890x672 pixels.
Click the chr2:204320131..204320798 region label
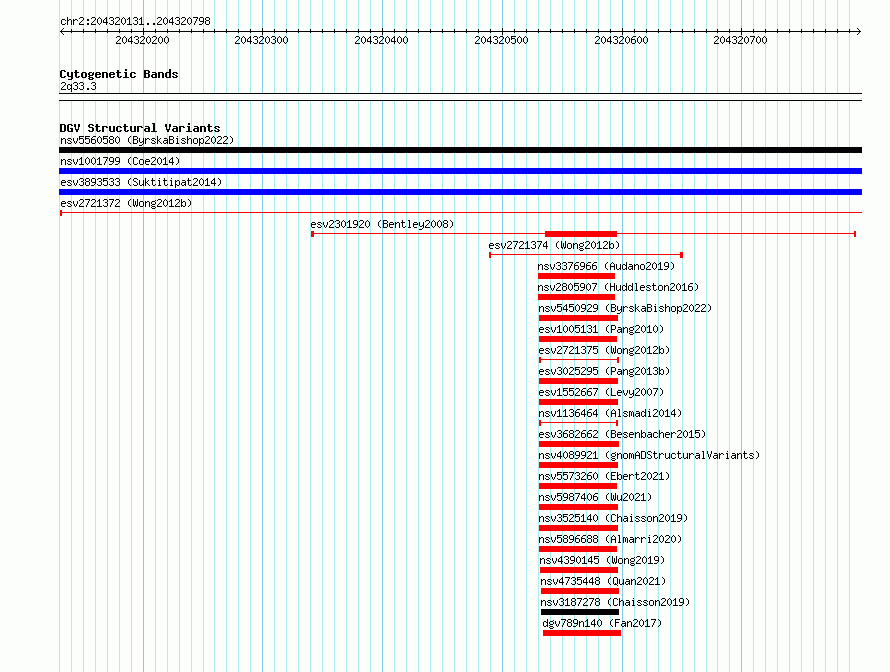coord(135,21)
